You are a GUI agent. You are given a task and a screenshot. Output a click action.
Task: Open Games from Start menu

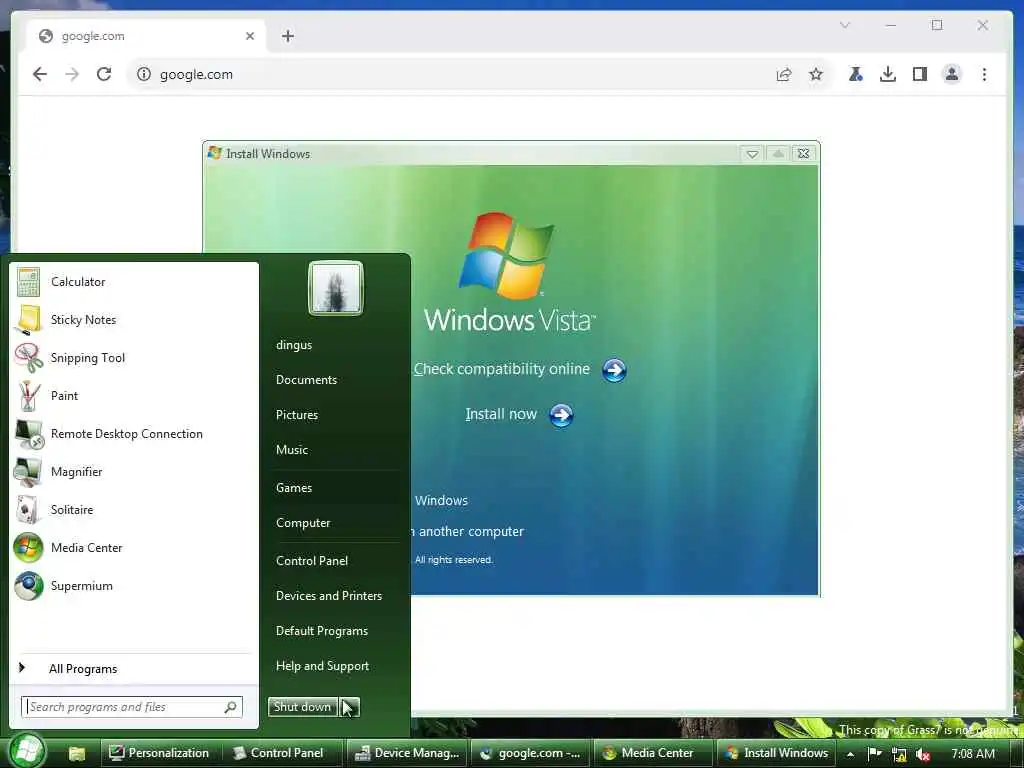[x=294, y=488]
